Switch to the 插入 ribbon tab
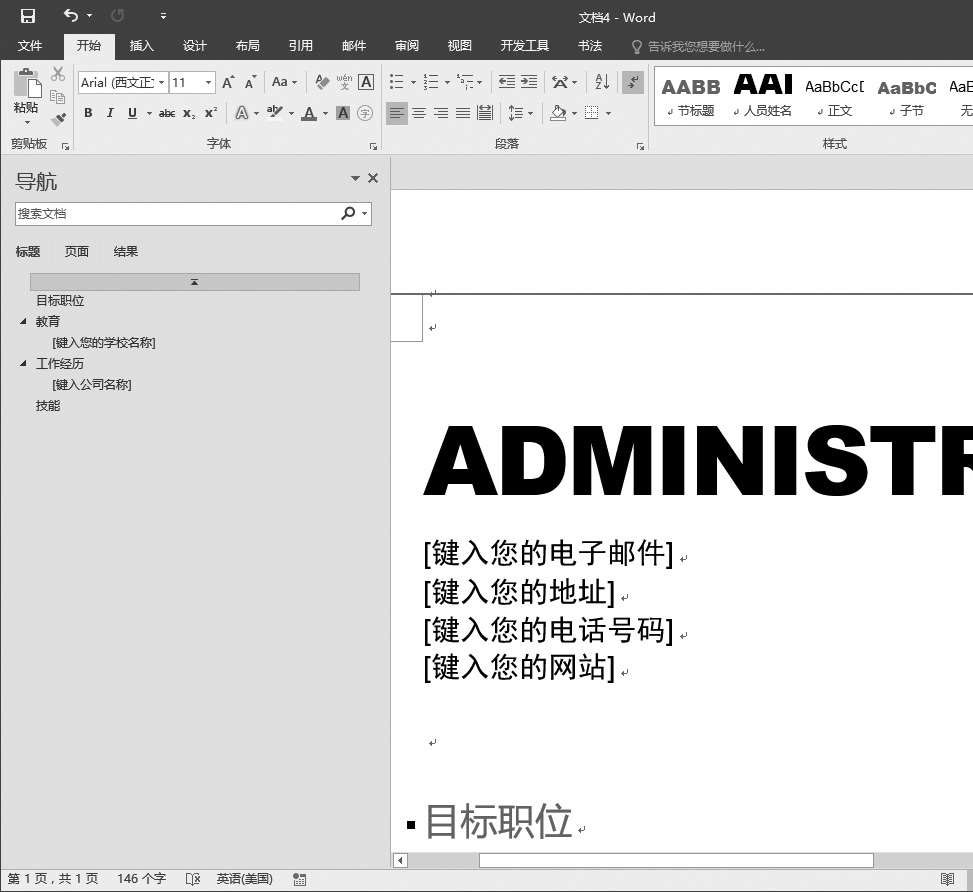The image size is (973, 892). tap(141, 46)
